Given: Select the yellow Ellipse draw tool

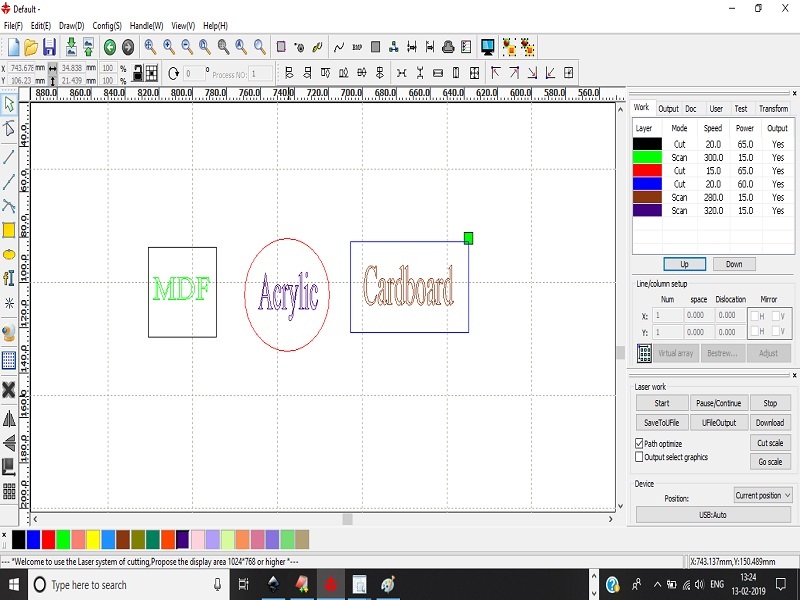Looking at the screenshot, I should [9, 254].
